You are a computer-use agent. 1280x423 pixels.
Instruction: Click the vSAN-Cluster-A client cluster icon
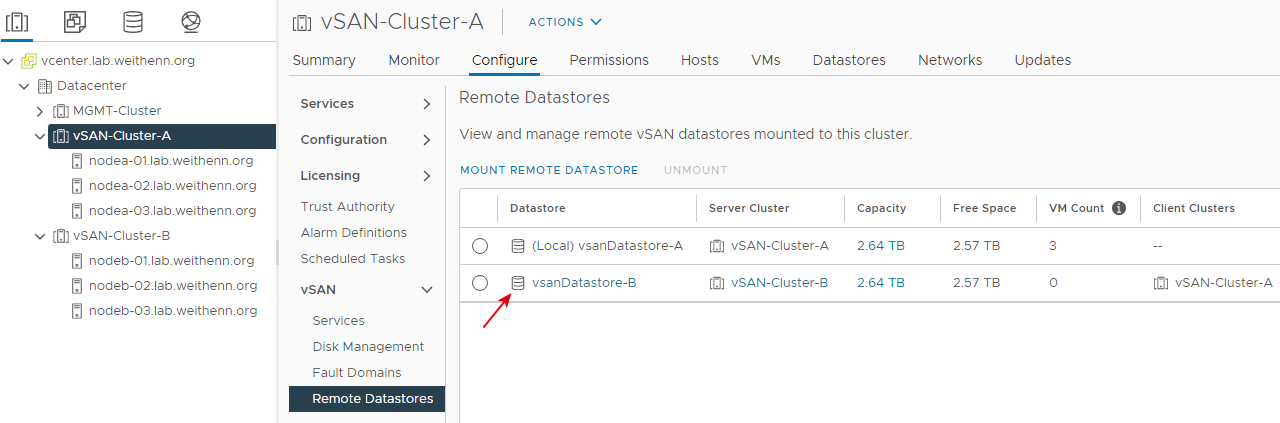1161,283
